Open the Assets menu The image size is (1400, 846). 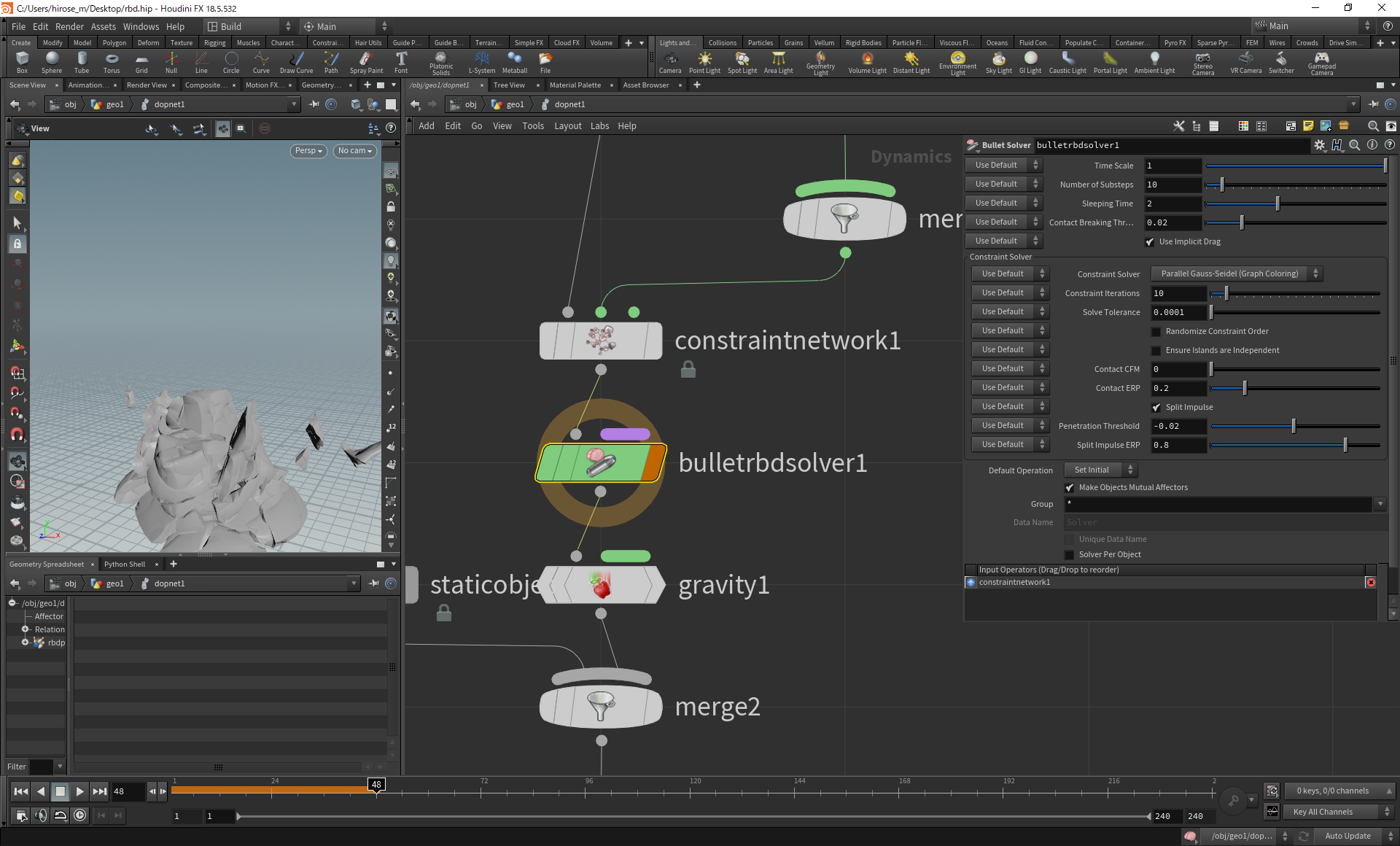[103, 26]
